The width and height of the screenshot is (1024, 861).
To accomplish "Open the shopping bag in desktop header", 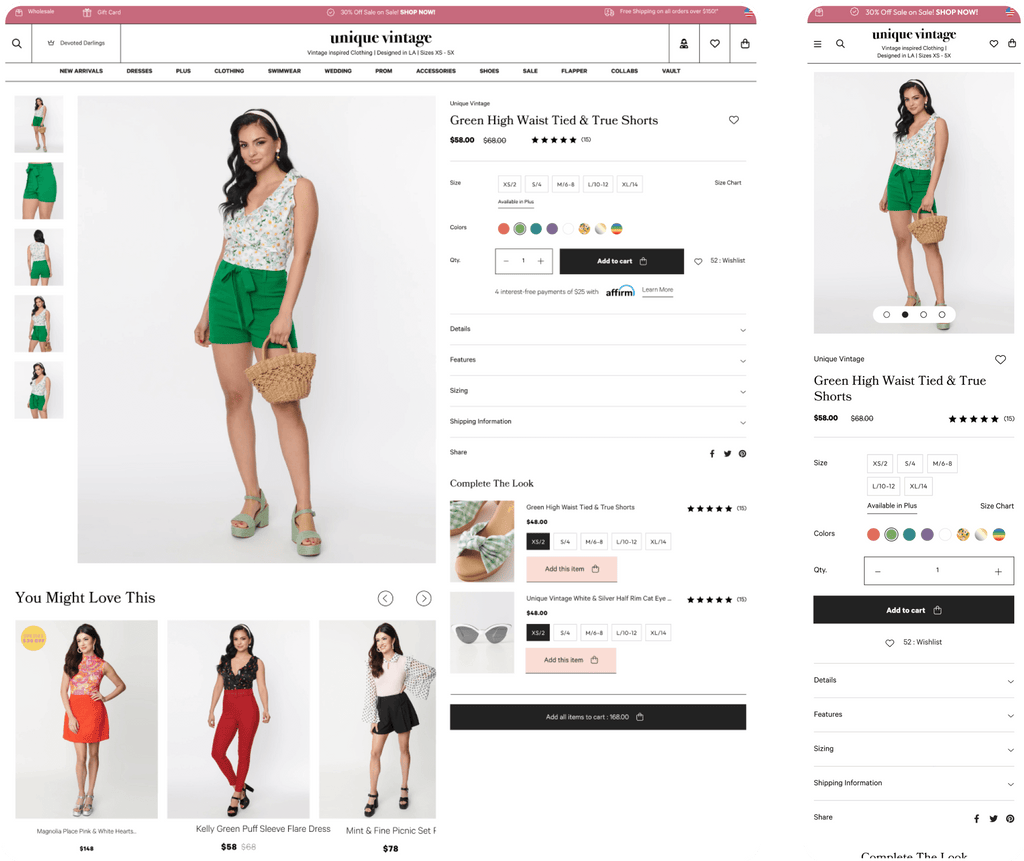I will (x=745, y=44).
